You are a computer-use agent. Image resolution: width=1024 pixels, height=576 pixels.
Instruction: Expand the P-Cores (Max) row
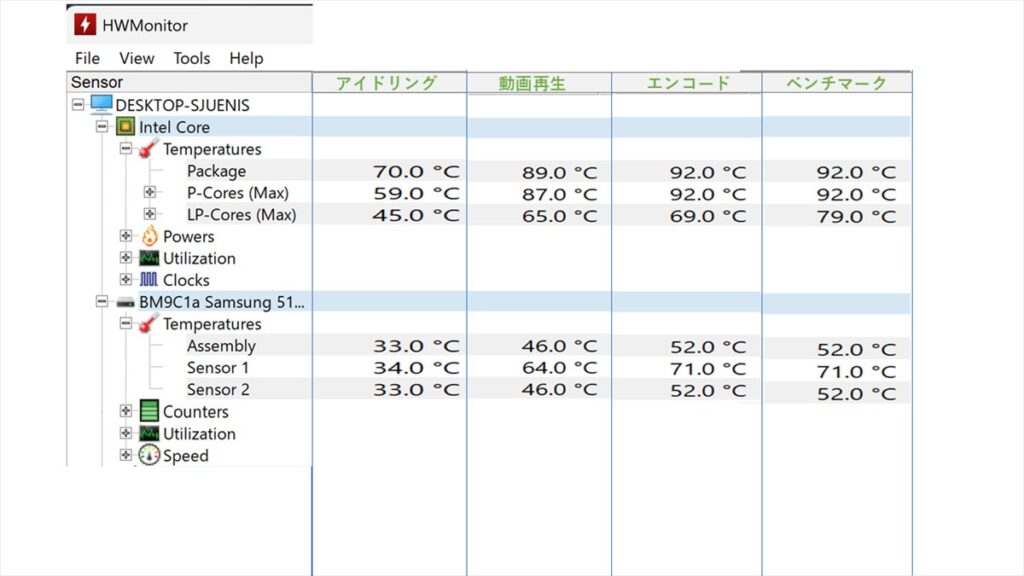pos(150,192)
